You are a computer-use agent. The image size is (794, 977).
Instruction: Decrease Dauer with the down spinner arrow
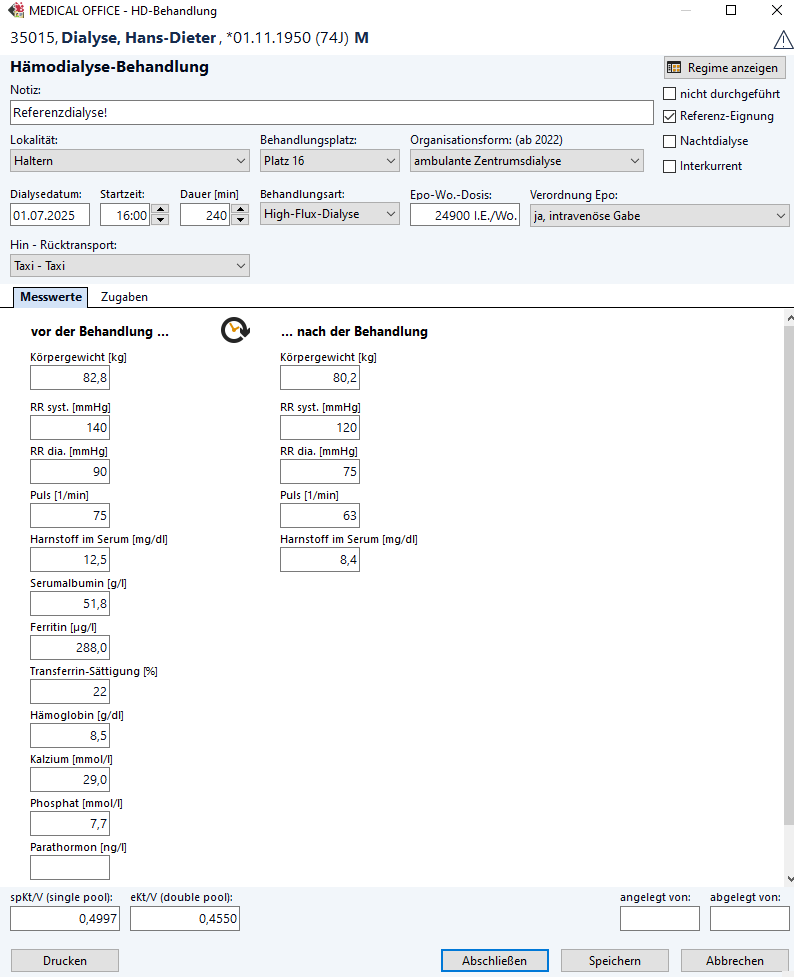coord(240,220)
